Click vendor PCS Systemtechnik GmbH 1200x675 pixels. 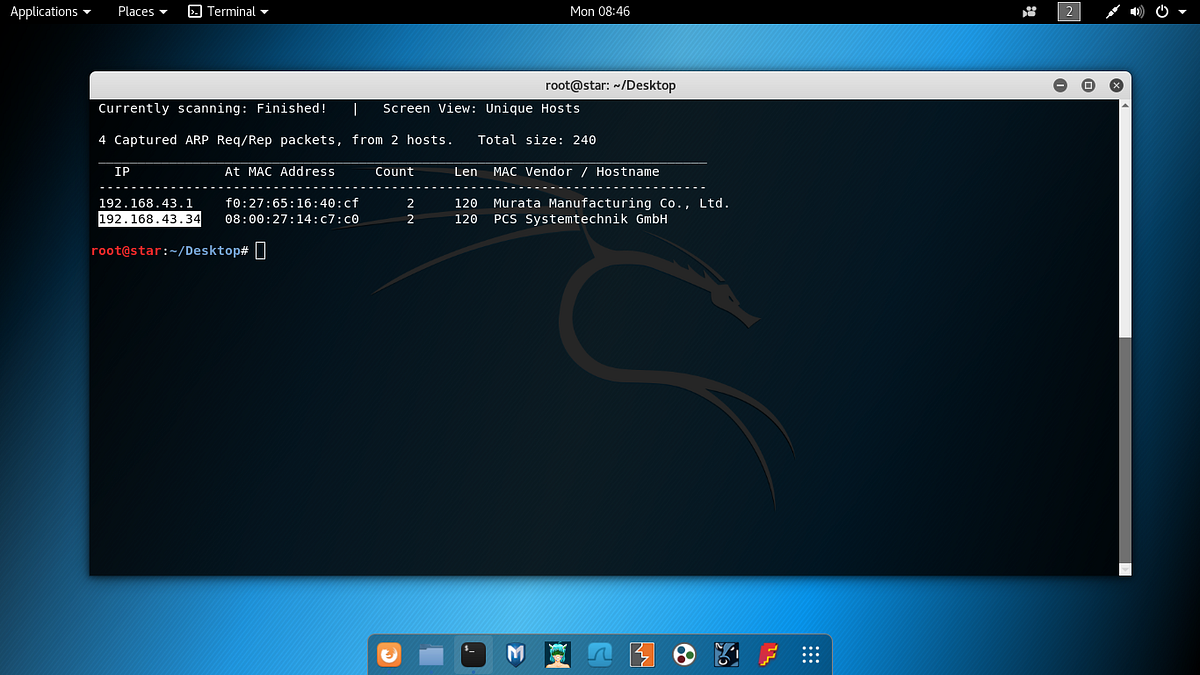click(580, 219)
